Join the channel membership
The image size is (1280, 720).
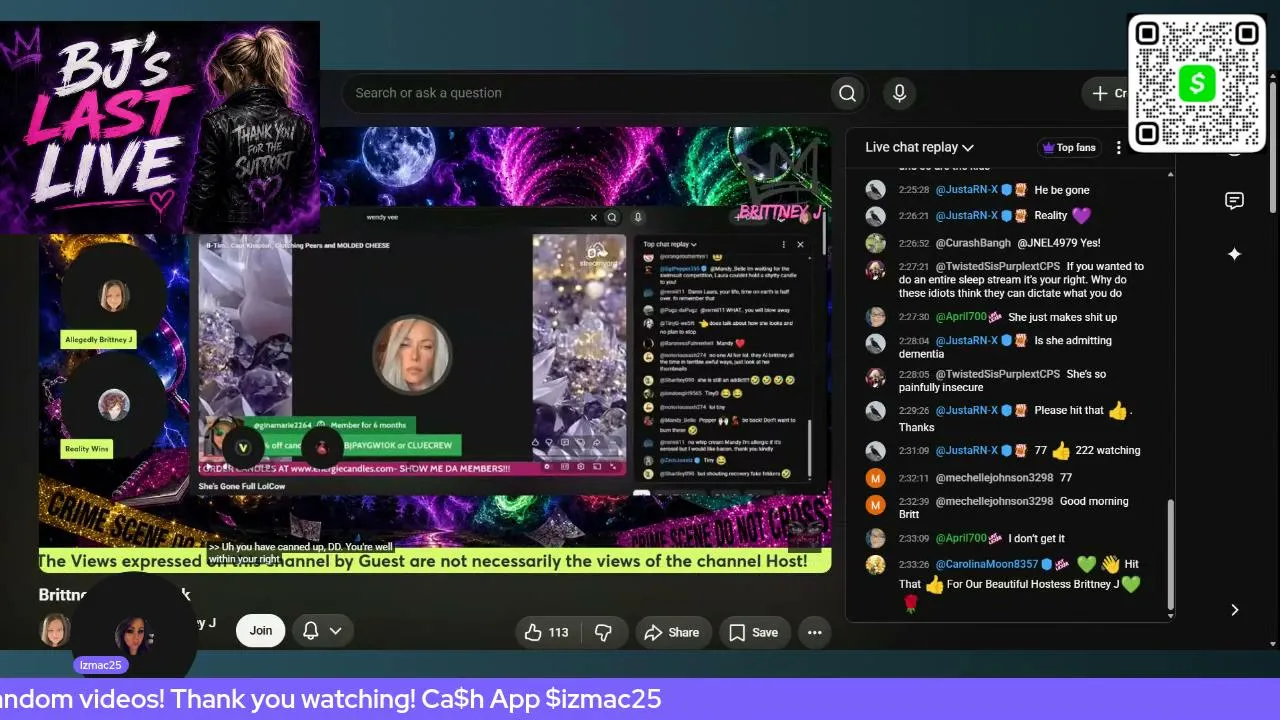[260, 630]
